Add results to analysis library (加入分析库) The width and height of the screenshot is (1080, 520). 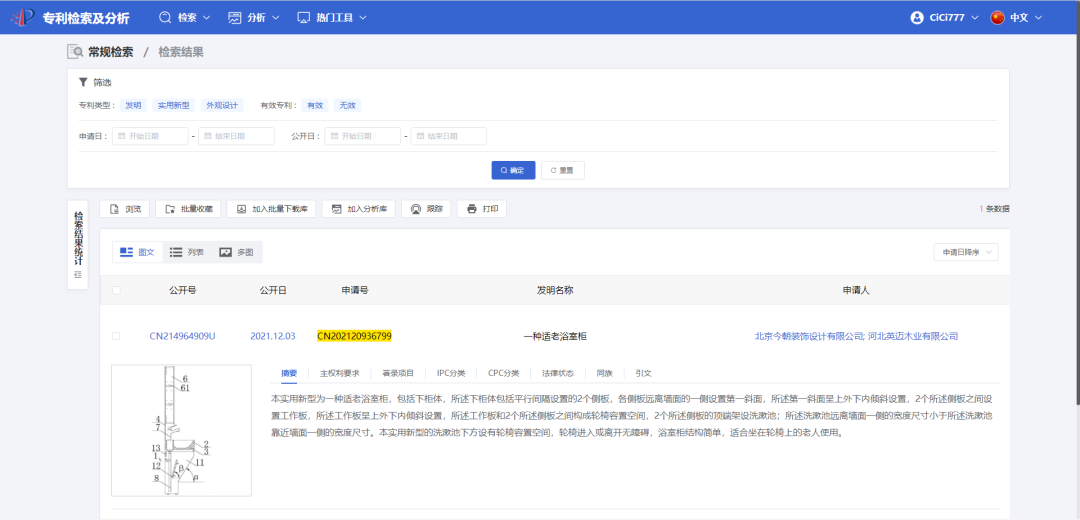coord(358,209)
